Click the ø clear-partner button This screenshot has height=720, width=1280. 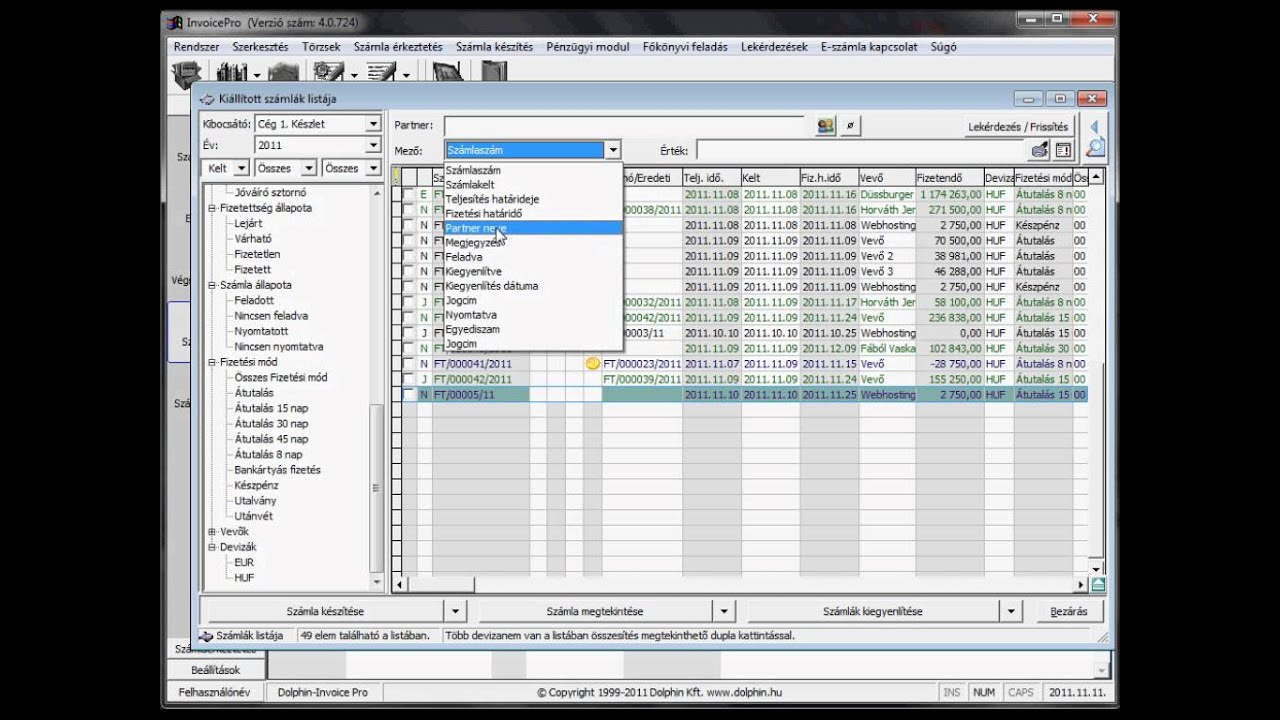(850, 126)
